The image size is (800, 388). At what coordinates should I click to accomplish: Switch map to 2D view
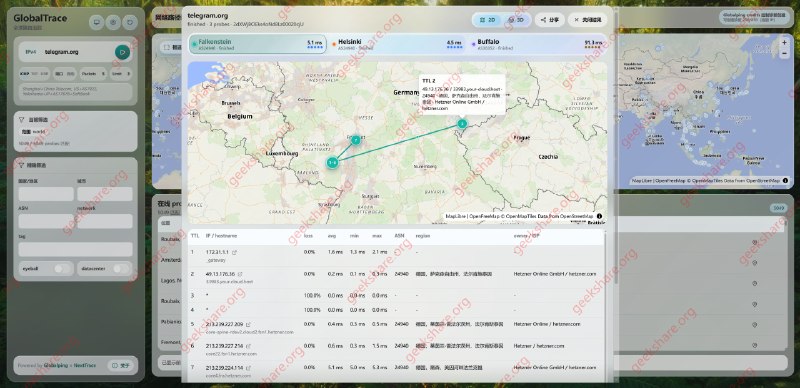click(488, 20)
